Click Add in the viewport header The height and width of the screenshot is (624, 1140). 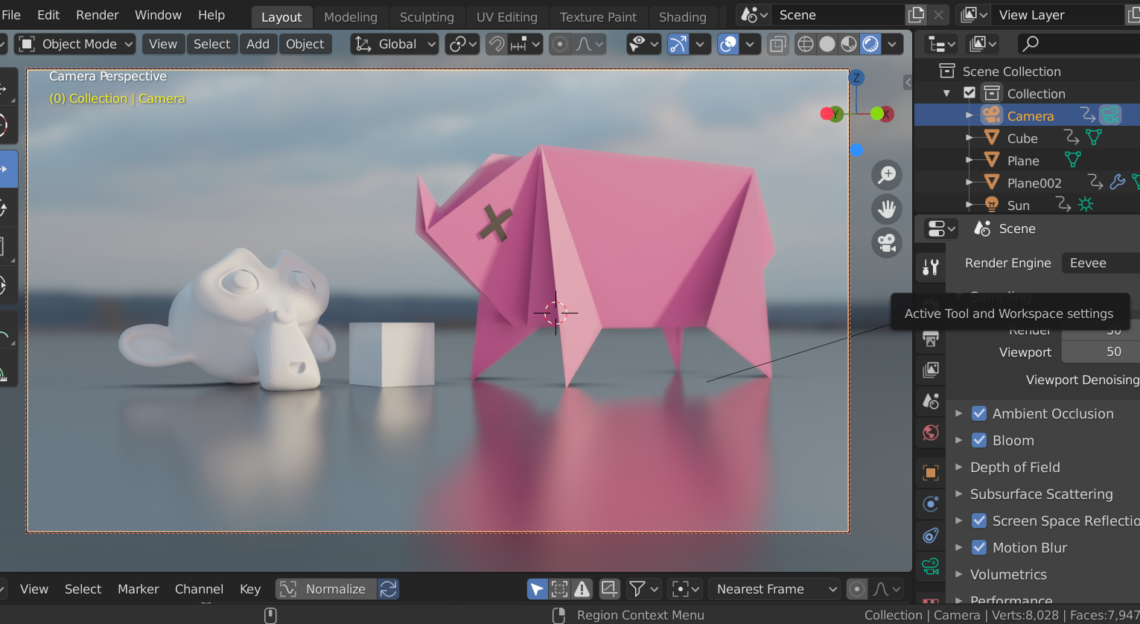click(258, 43)
